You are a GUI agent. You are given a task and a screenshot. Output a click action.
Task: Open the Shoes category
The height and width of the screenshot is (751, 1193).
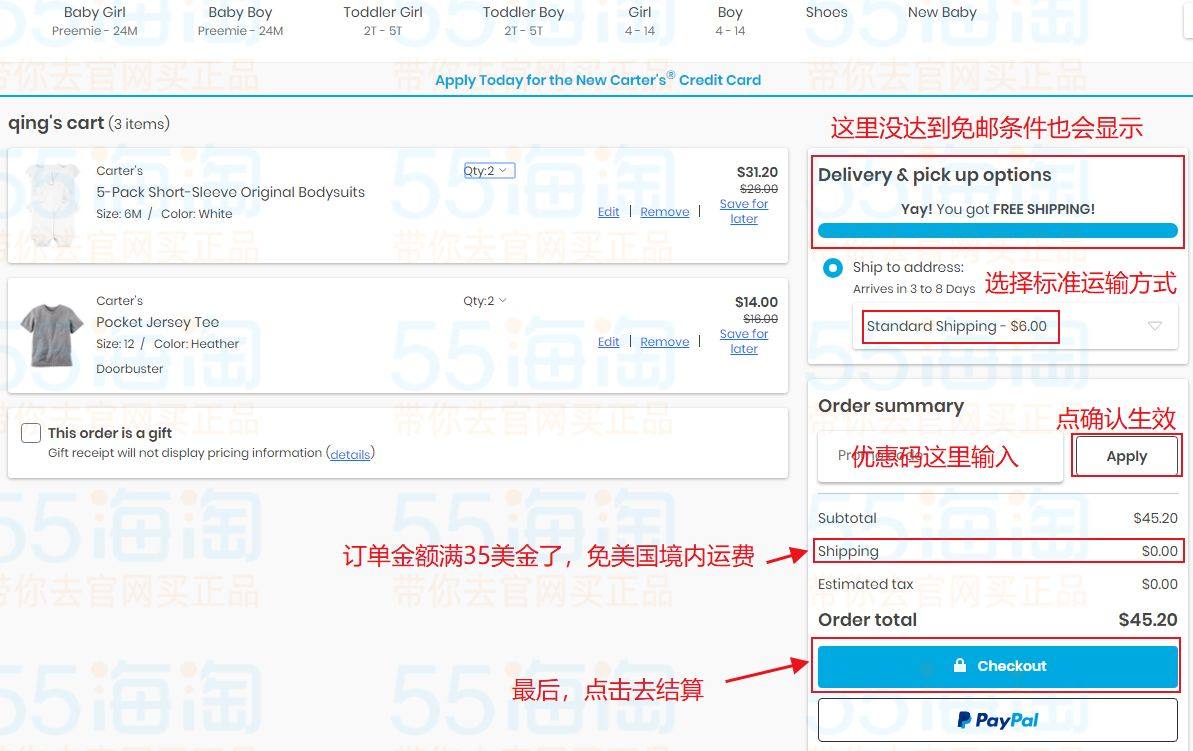pyautogui.click(x=826, y=12)
